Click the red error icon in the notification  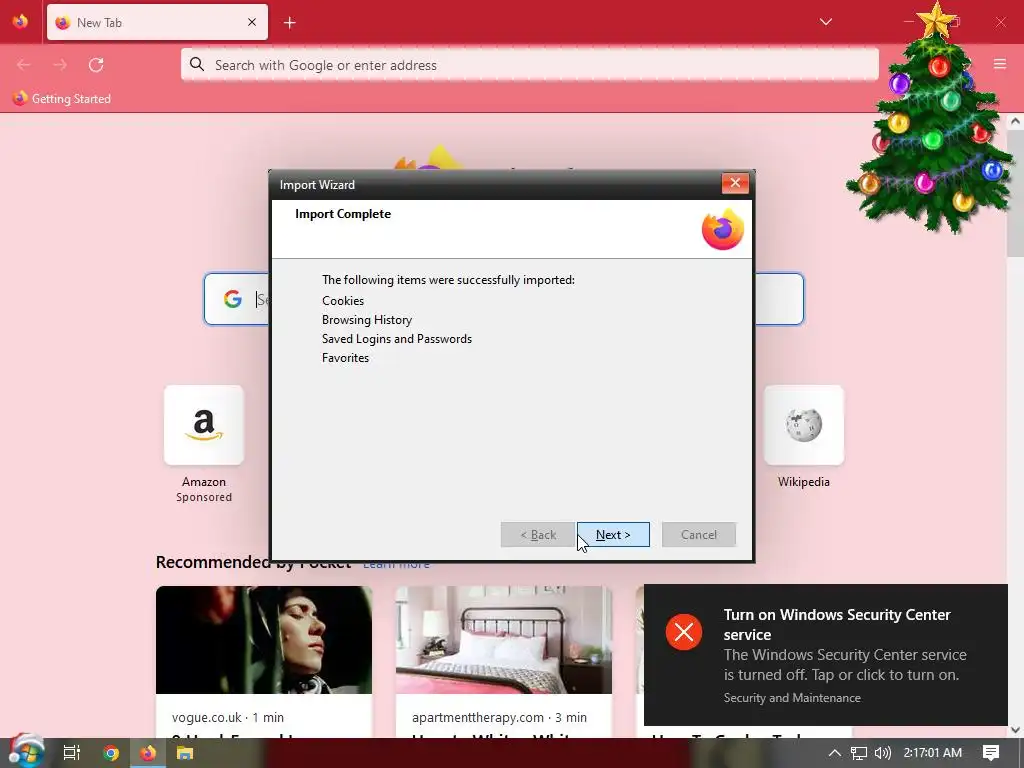point(684,632)
